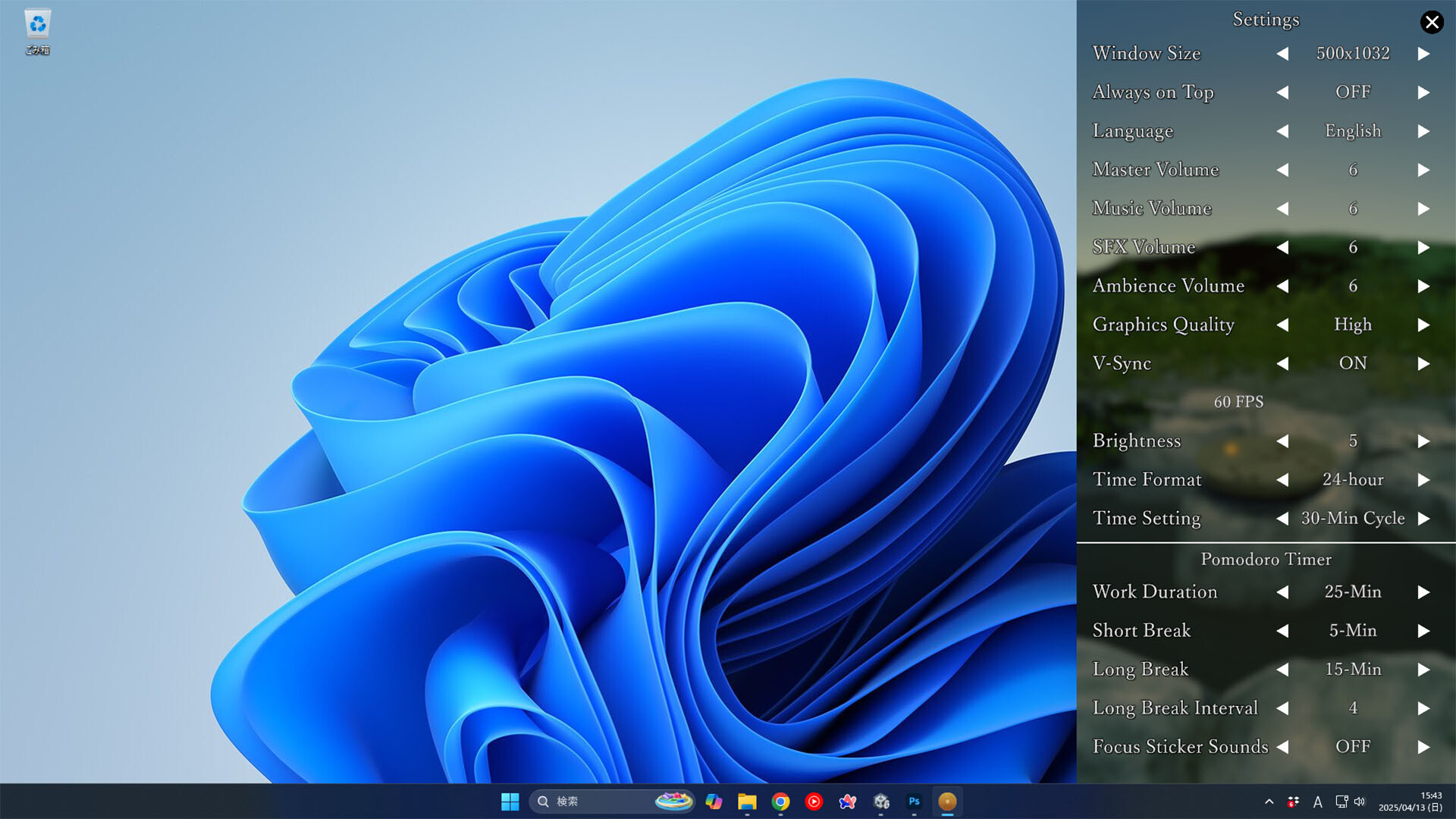Enable Focus Sticker Sounds
This screenshot has width=1456, height=819.
(x=1423, y=747)
